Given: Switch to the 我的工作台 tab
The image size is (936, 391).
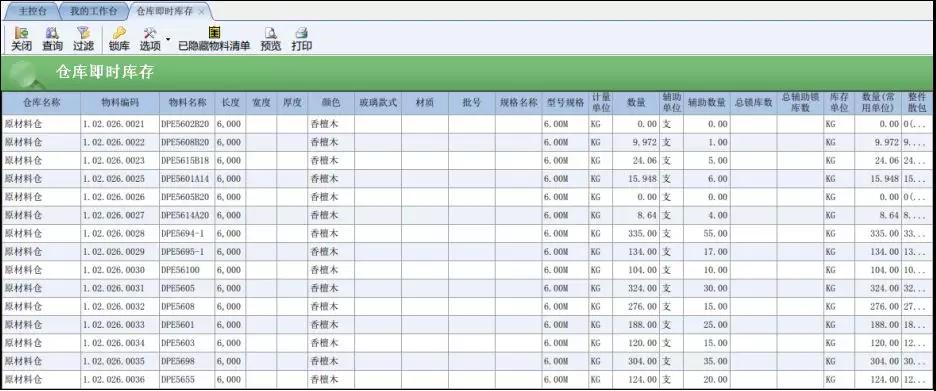Looking at the screenshot, I should [x=94, y=11].
